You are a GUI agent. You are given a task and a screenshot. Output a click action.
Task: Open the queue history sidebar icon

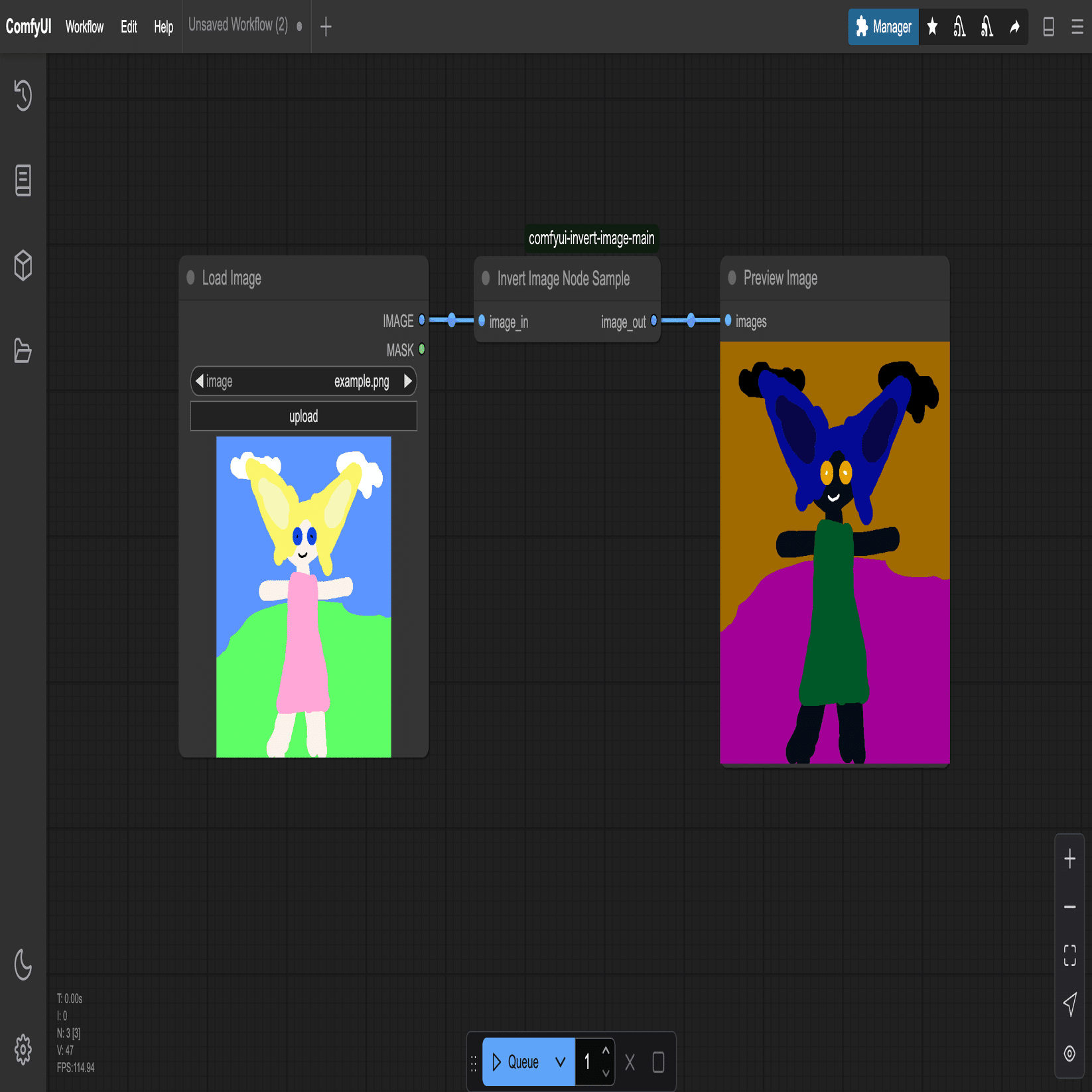click(x=23, y=95)
